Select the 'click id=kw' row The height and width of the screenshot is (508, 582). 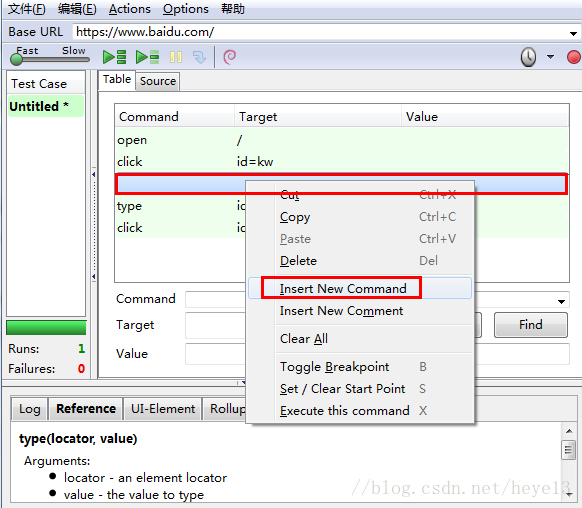(x=342, y=162)
